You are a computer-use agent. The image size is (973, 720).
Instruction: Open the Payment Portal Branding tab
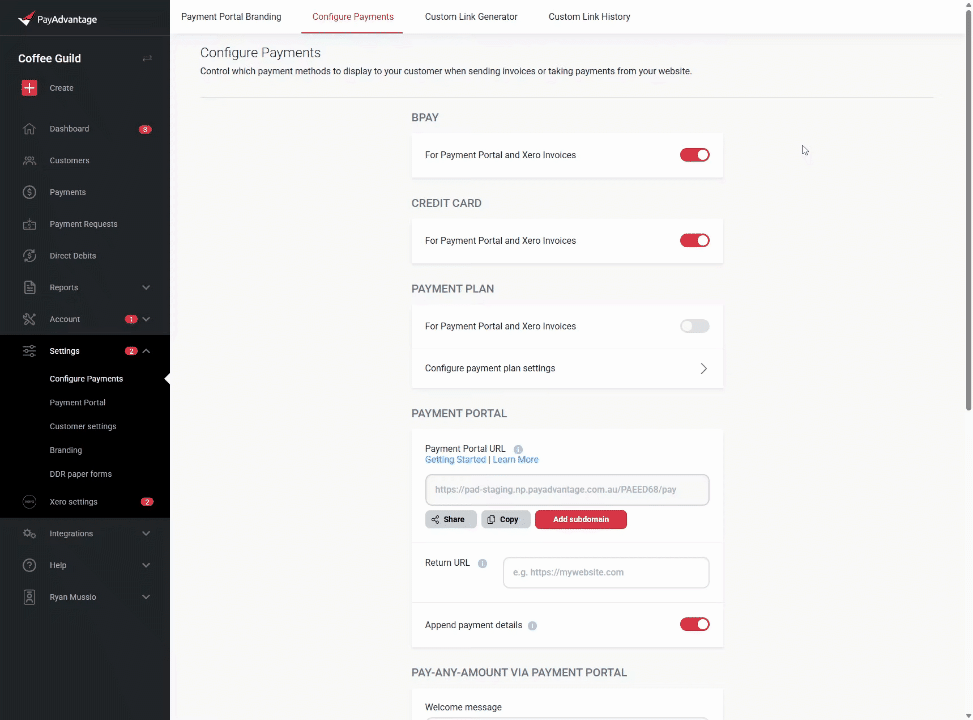click(x=231, y=17)
